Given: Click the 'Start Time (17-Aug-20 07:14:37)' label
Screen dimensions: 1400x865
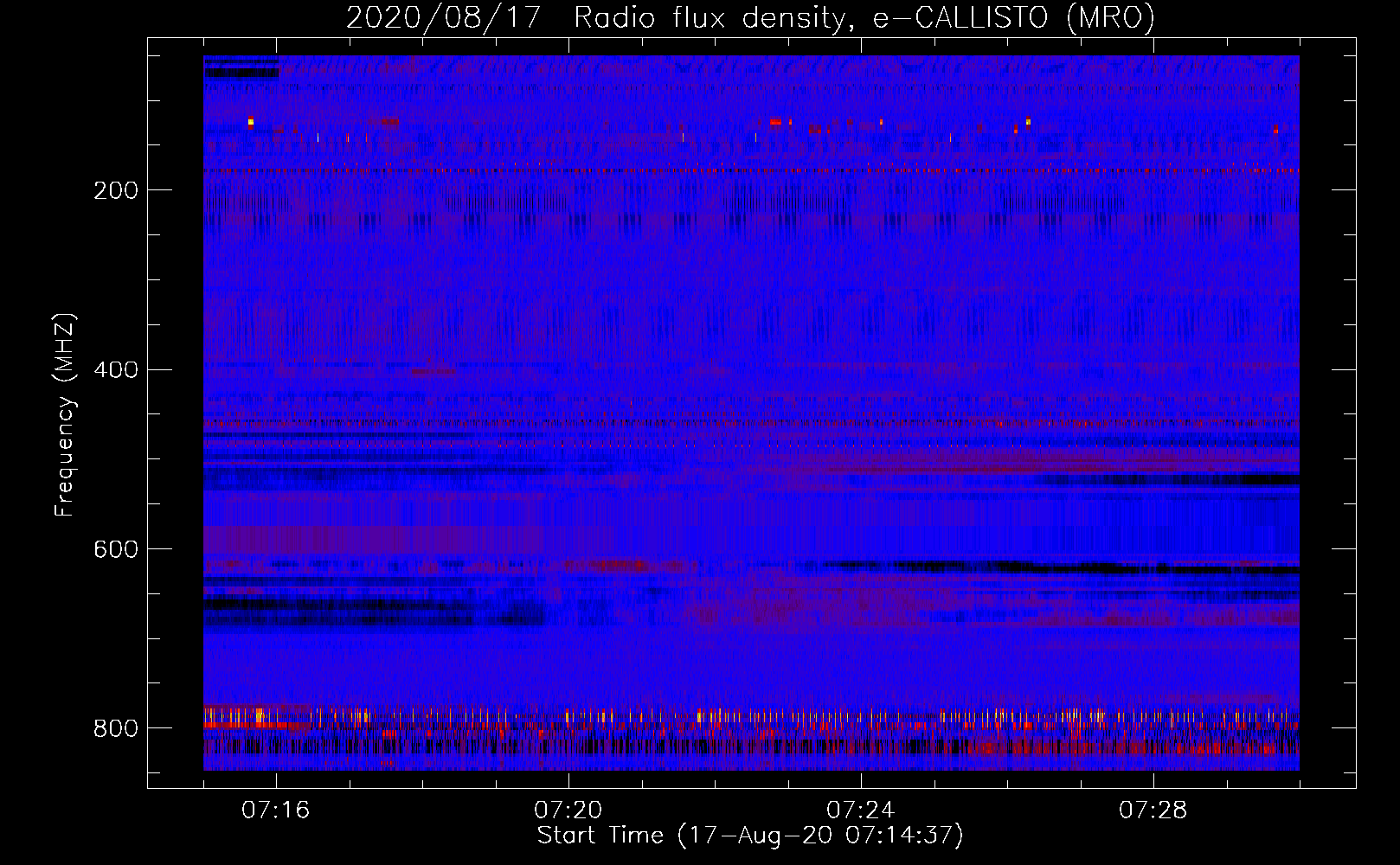Looking at the screenshot, I should tap(750, 836).
